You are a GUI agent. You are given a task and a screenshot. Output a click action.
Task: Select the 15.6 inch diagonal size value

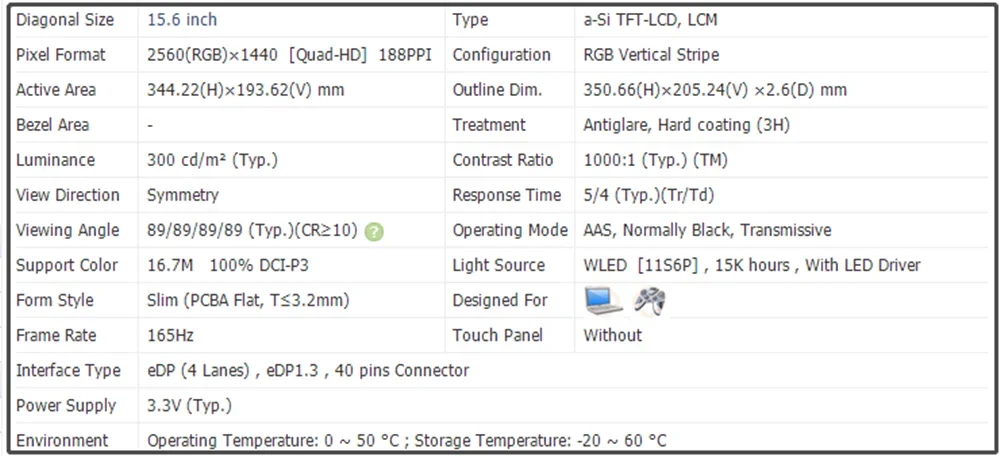(x=182, y=20)
